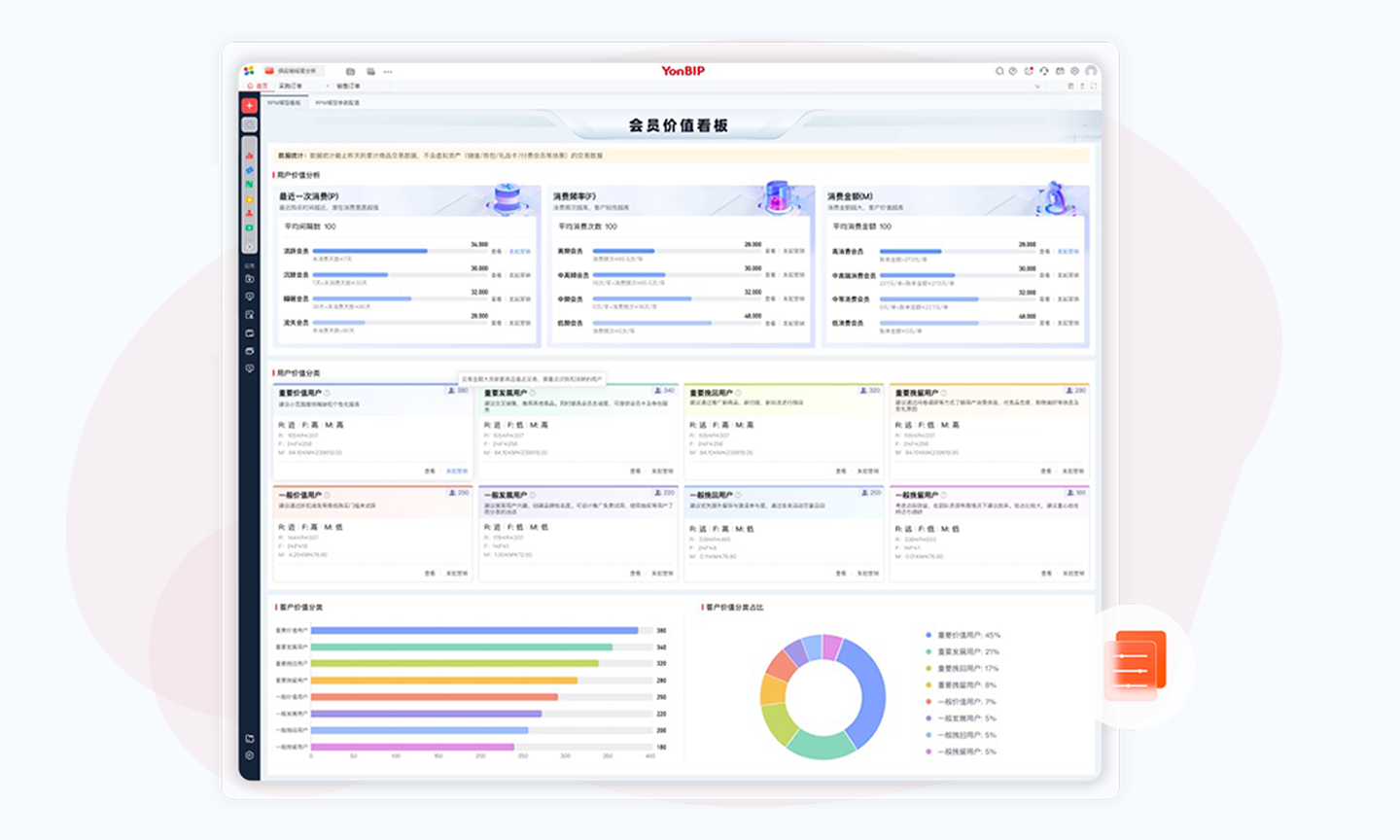Click the colorful app launcher logo
This screenshot has height=840, width=1400.
[x=249, y=71]
